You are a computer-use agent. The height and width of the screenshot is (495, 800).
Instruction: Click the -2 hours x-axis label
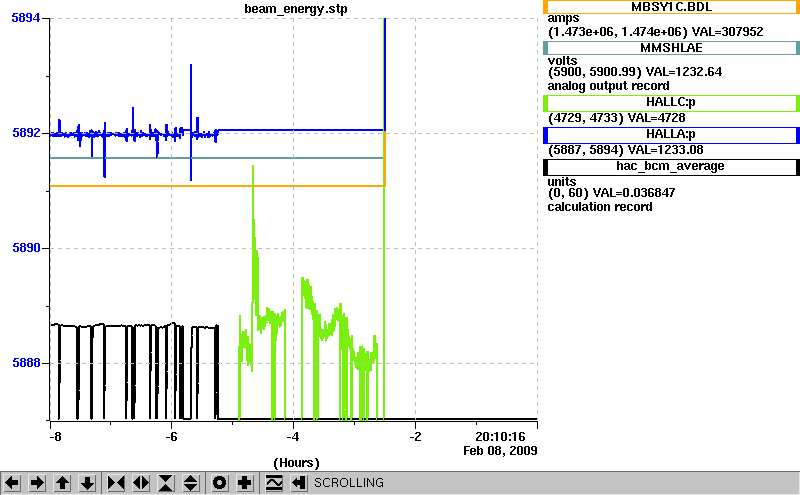[415, 437]
